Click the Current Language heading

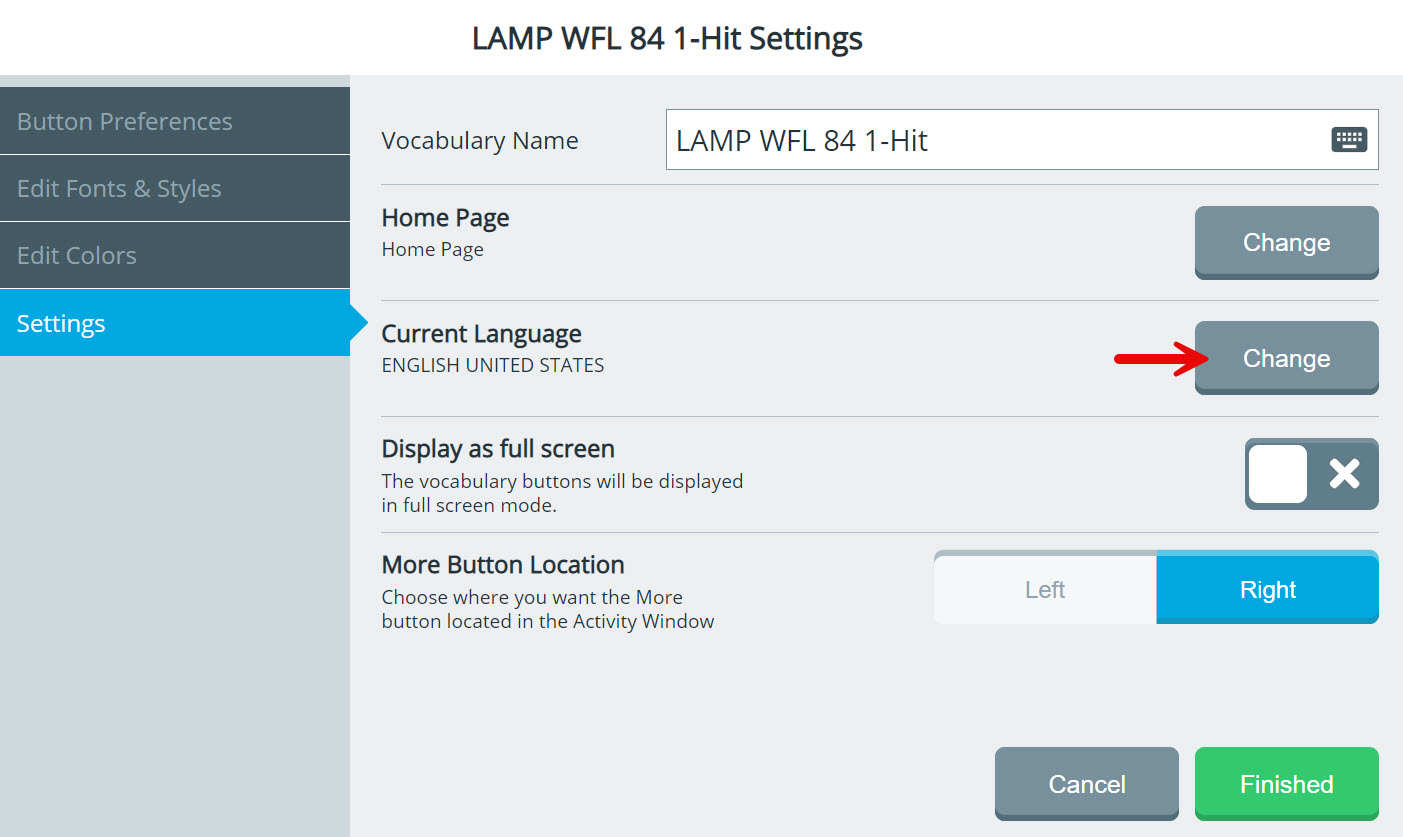[481, 334]
